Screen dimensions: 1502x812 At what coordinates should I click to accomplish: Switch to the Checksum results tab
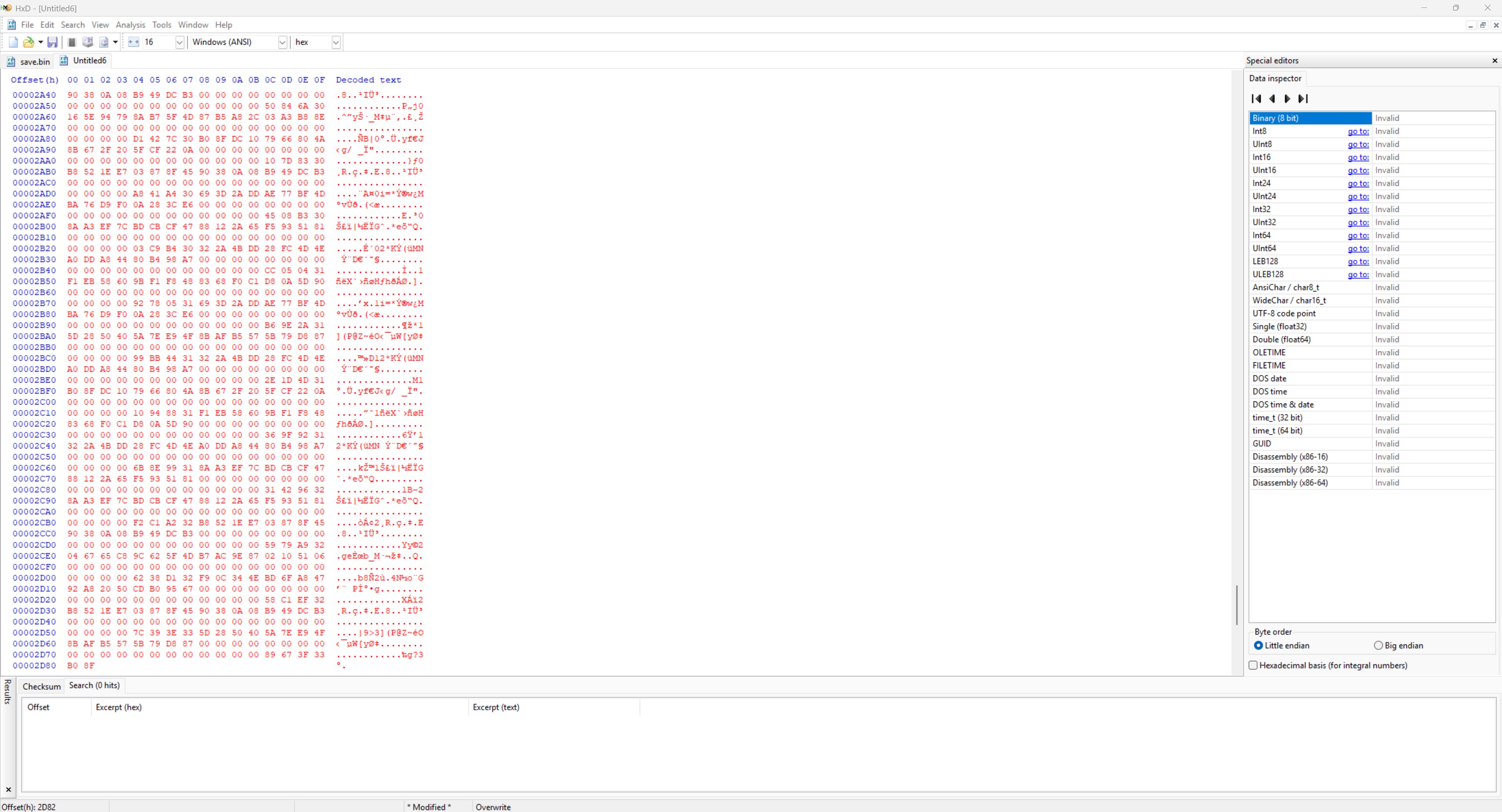point(42,686)
